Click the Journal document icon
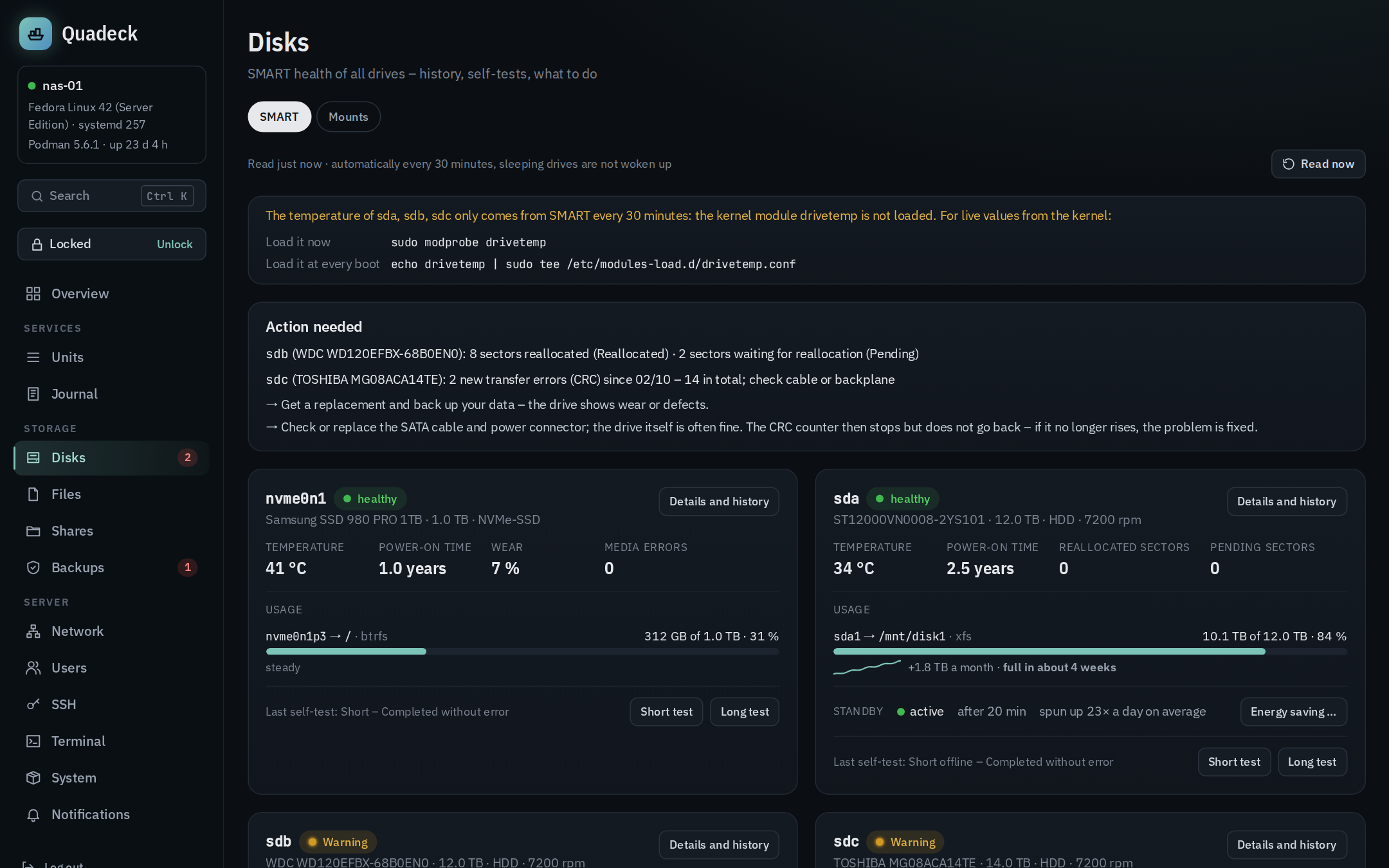The width and height of the screenshot is (1389, 868). pyautogui.click(x=33, y=394)
